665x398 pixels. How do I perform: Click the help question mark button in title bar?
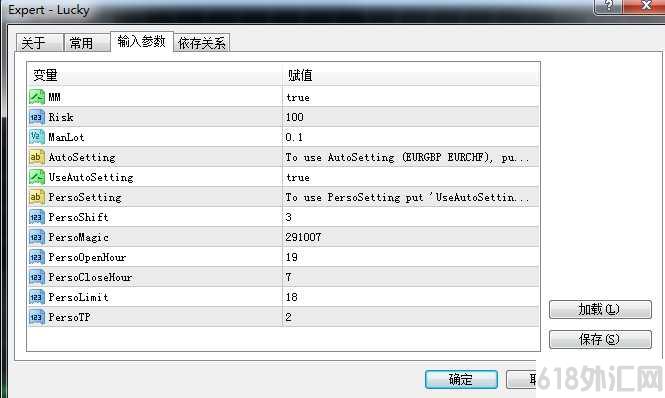point(609,6)
